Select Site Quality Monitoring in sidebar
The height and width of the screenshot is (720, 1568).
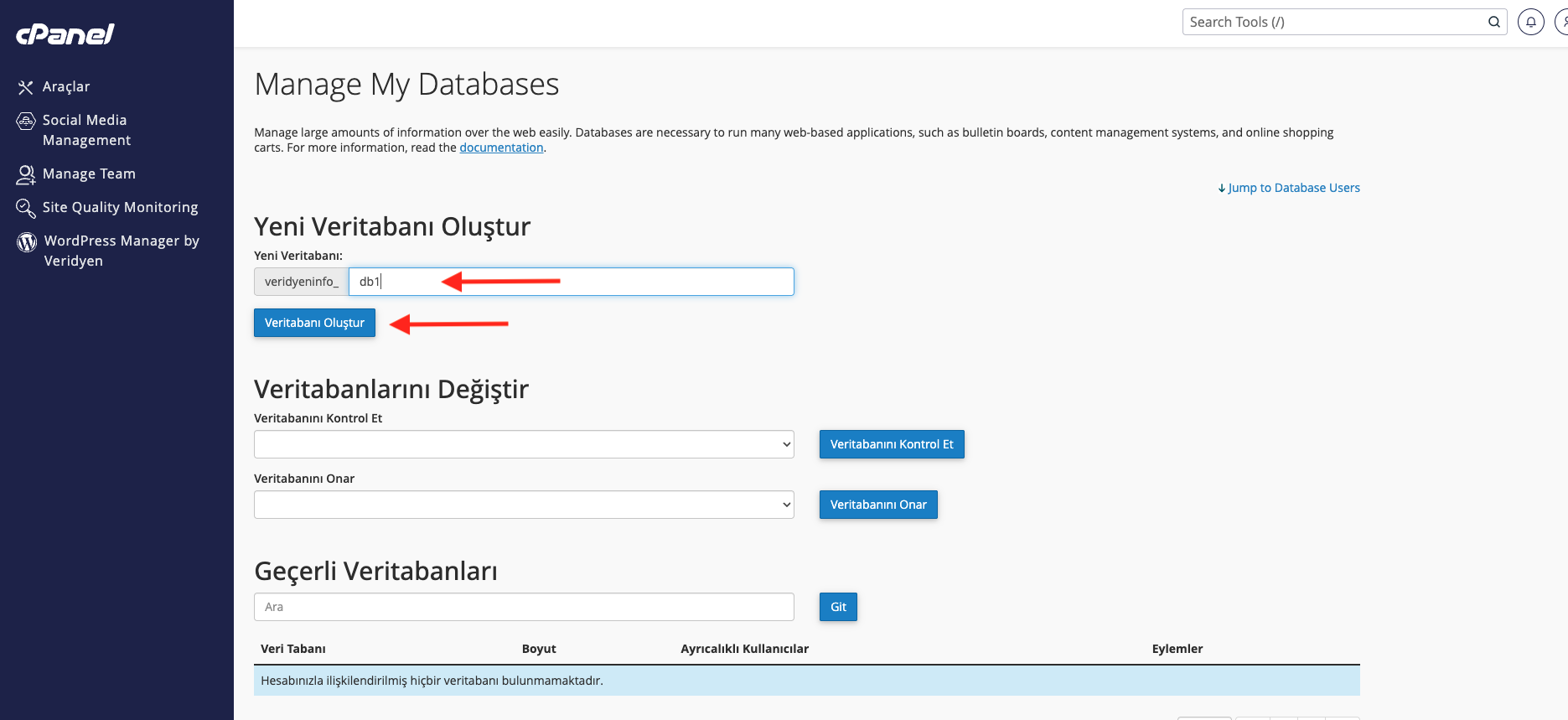coord(120,207)
